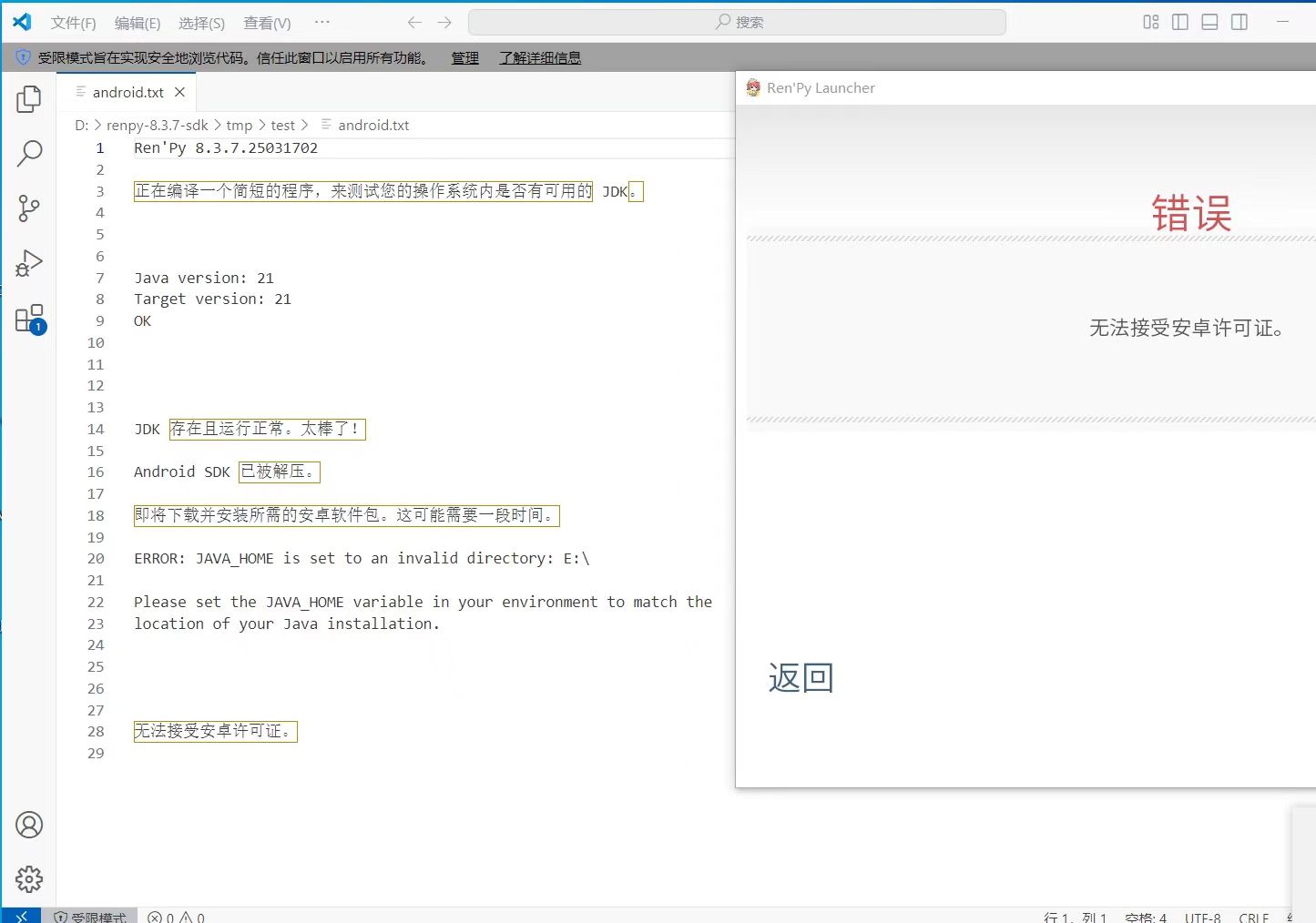
Task: Click the 'OK' text on line 9
Action: [143, 320]
